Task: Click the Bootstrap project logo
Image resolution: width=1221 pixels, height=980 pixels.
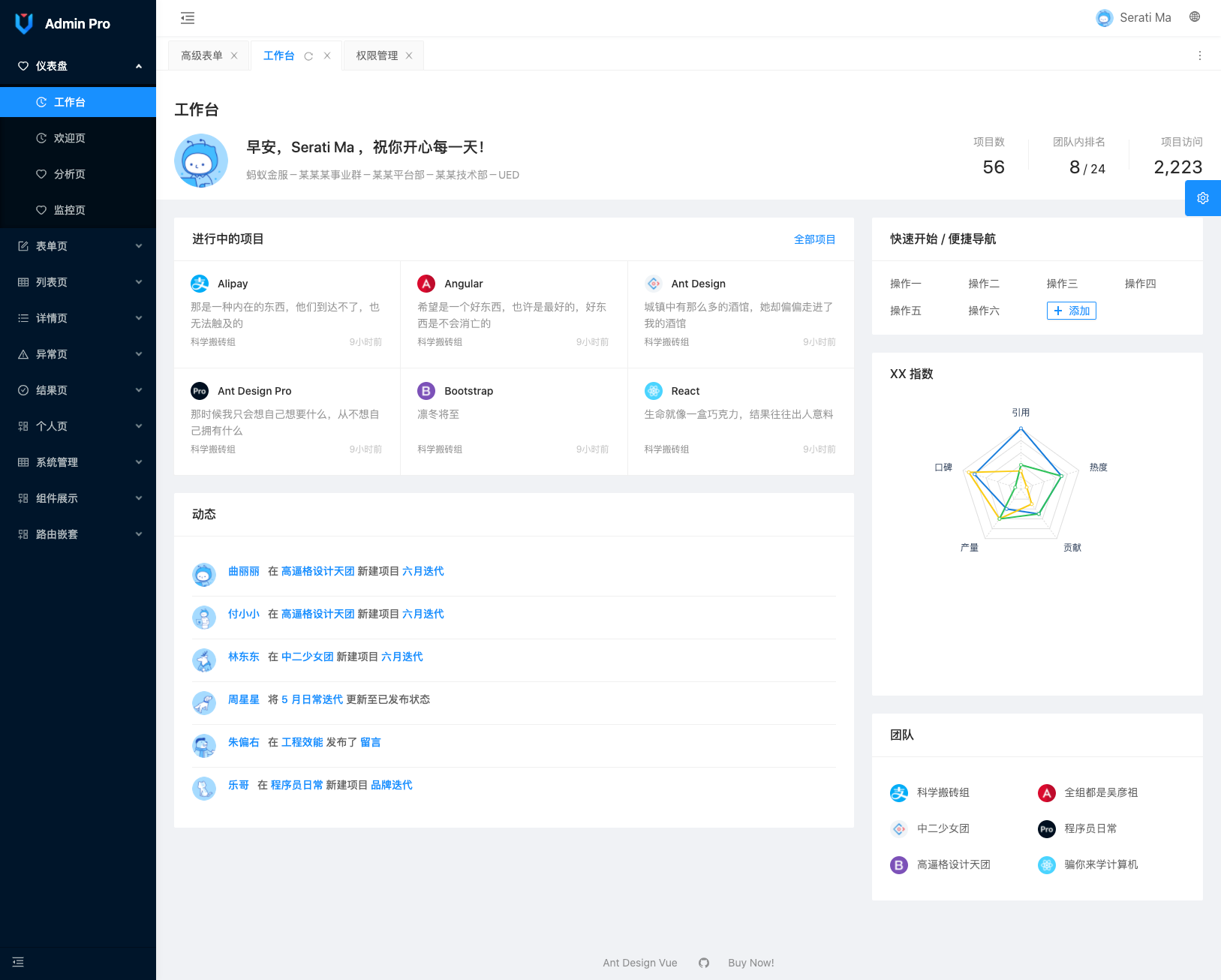Action: (x=426, y=391)
